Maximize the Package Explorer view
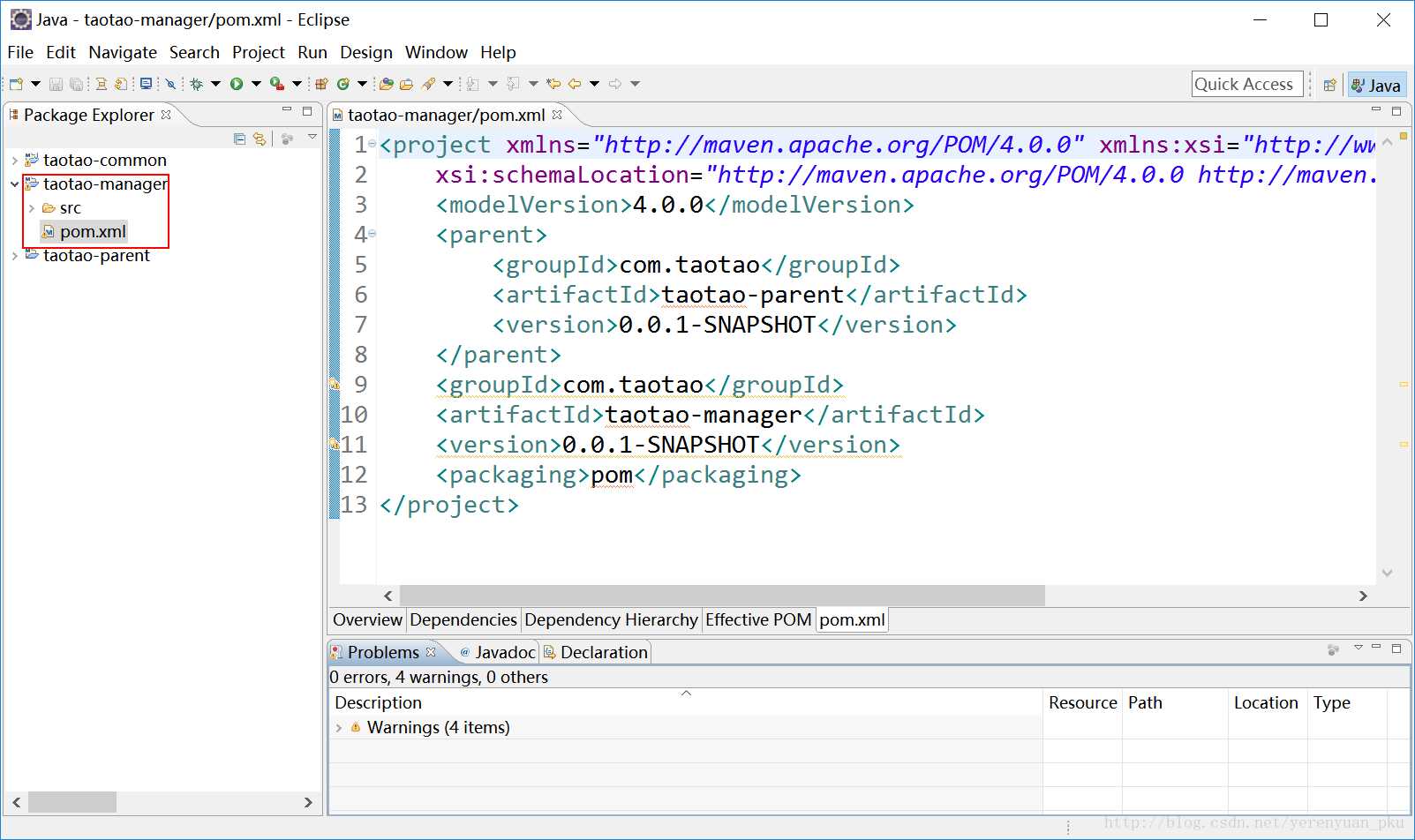Viewport: 1415px width, 840px height. tap(307, 111)
